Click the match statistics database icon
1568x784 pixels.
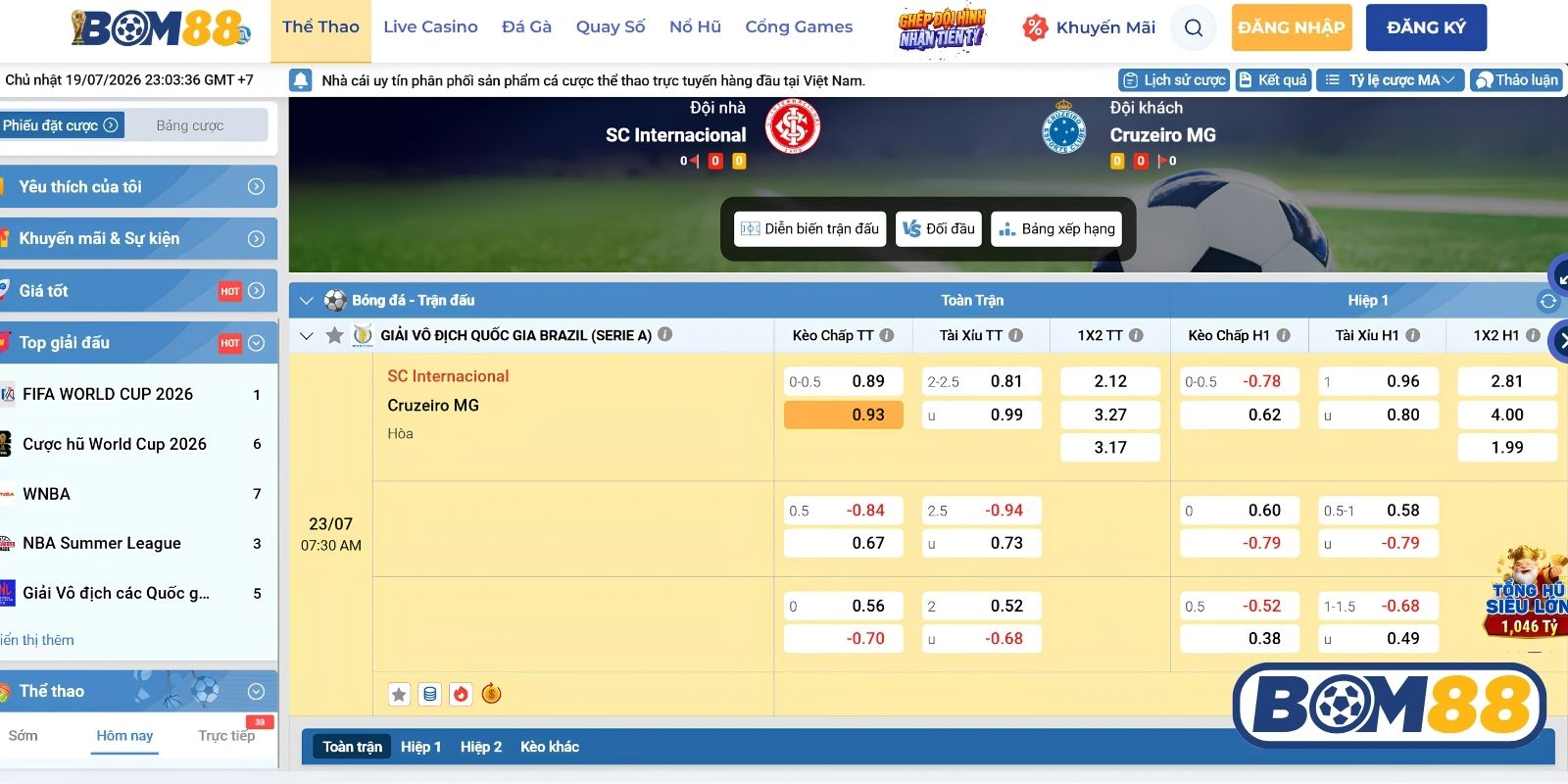point(429,694)
